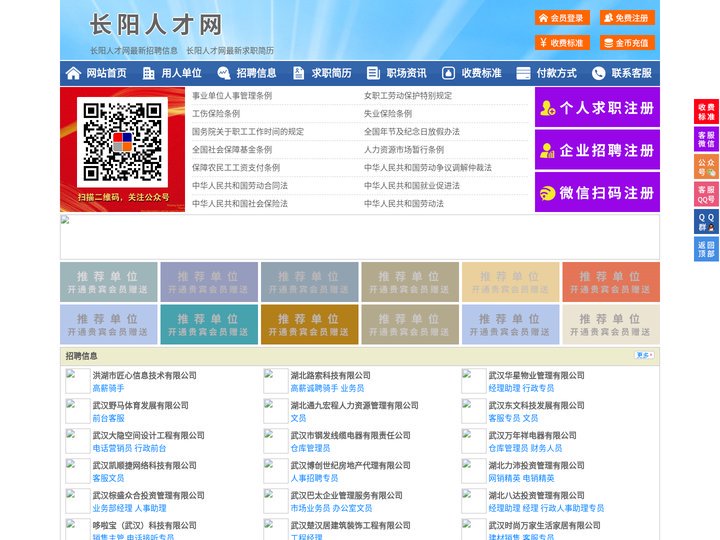
Task: Open 用人单位 navigation item
Action: (181, 73)
